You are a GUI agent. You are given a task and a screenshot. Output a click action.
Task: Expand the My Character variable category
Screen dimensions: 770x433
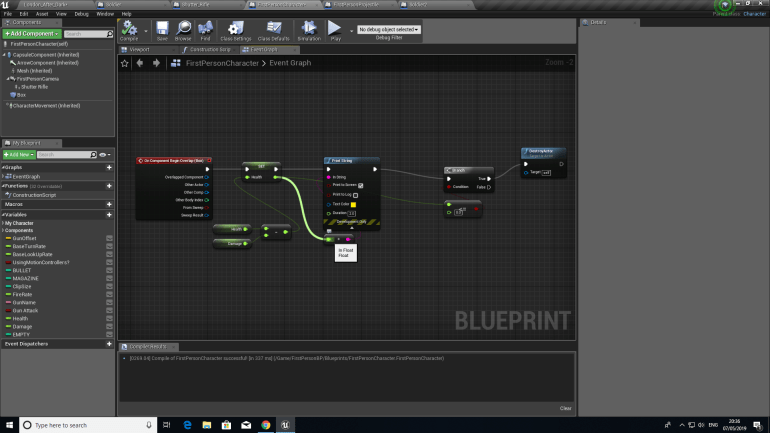click(3, 223)
